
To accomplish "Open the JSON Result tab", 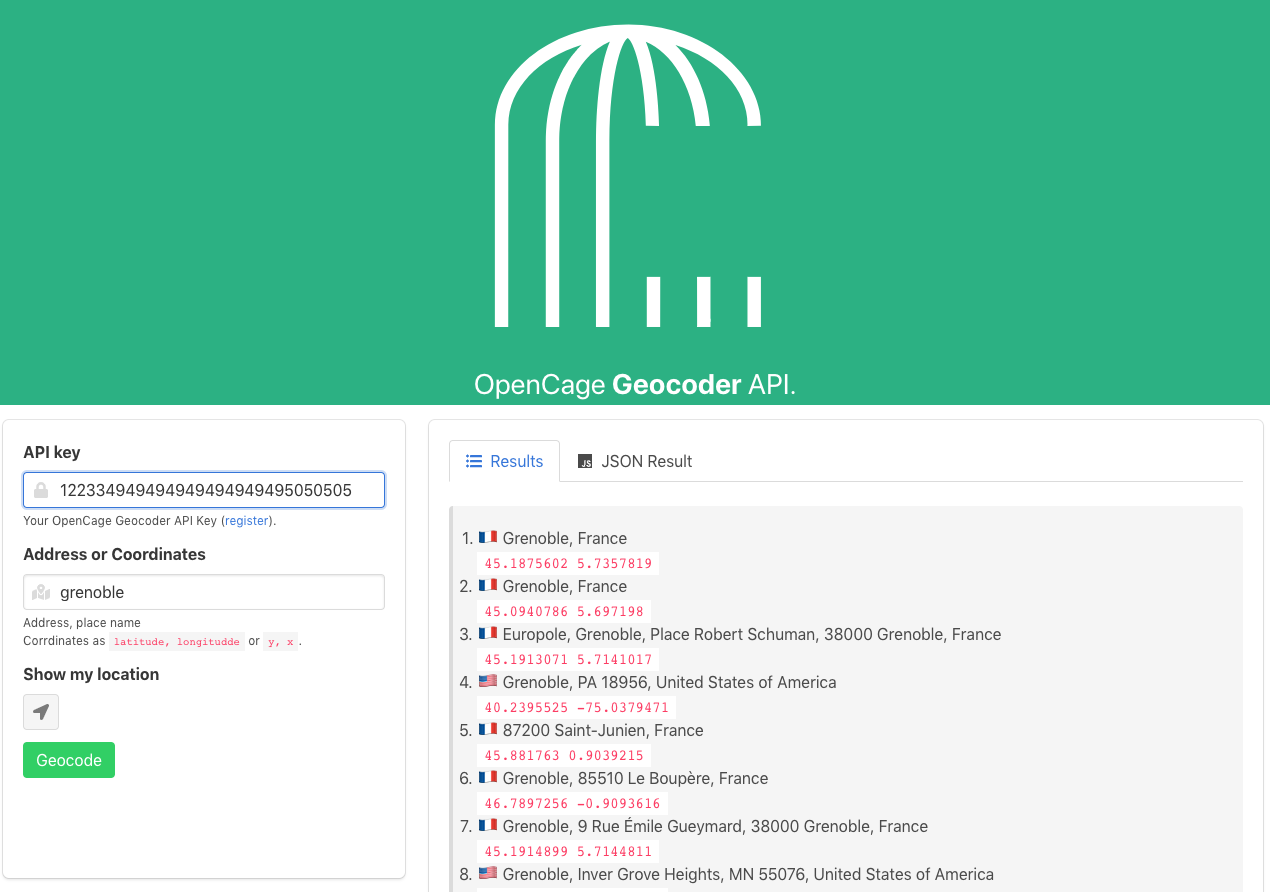I will tap(635, 461).
